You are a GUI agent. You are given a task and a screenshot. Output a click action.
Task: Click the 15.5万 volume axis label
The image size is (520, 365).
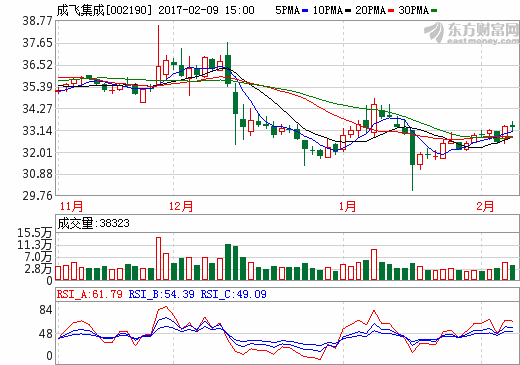click(x=35, y=233)
